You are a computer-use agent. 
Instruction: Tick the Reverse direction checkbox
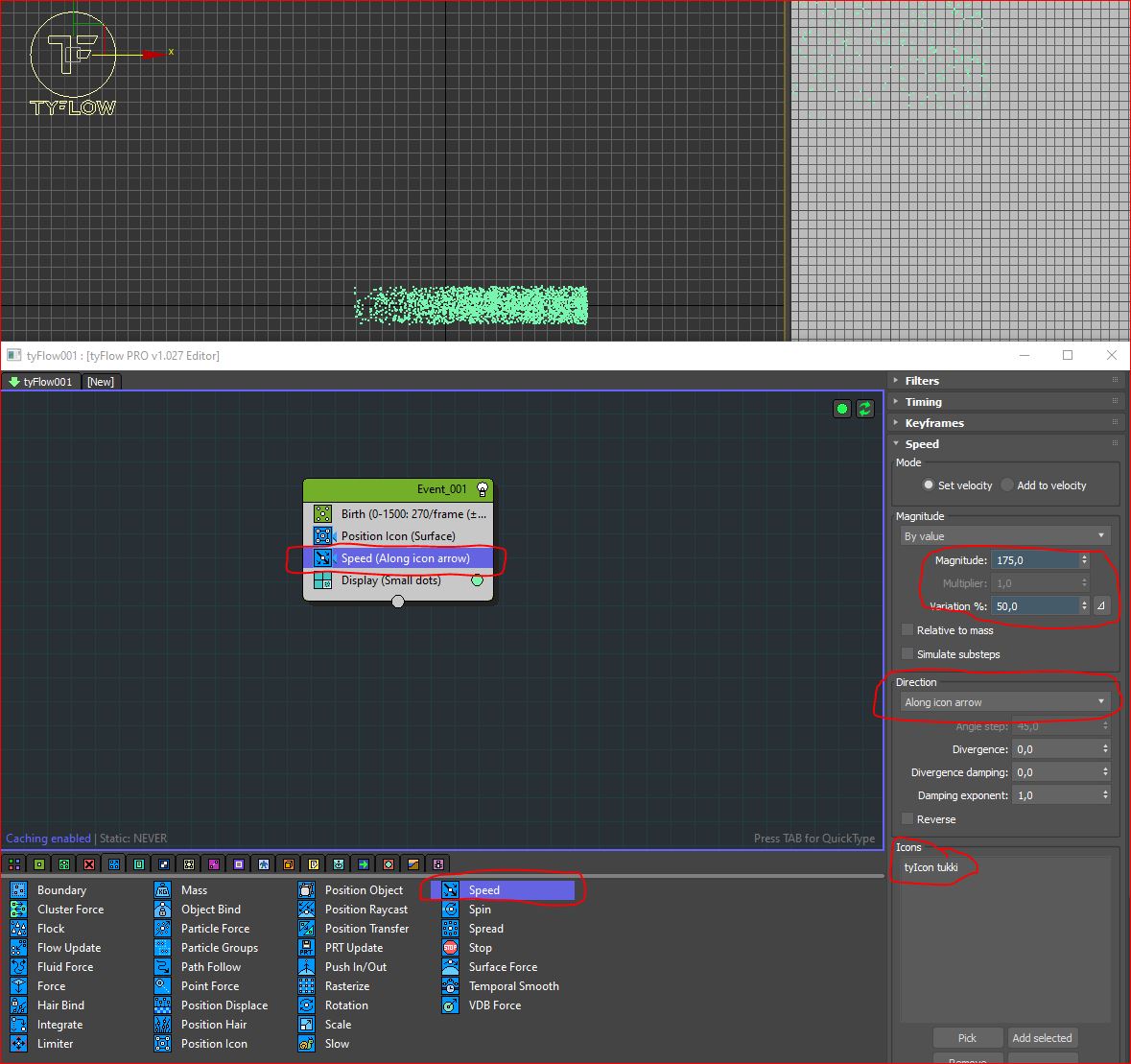908,819
